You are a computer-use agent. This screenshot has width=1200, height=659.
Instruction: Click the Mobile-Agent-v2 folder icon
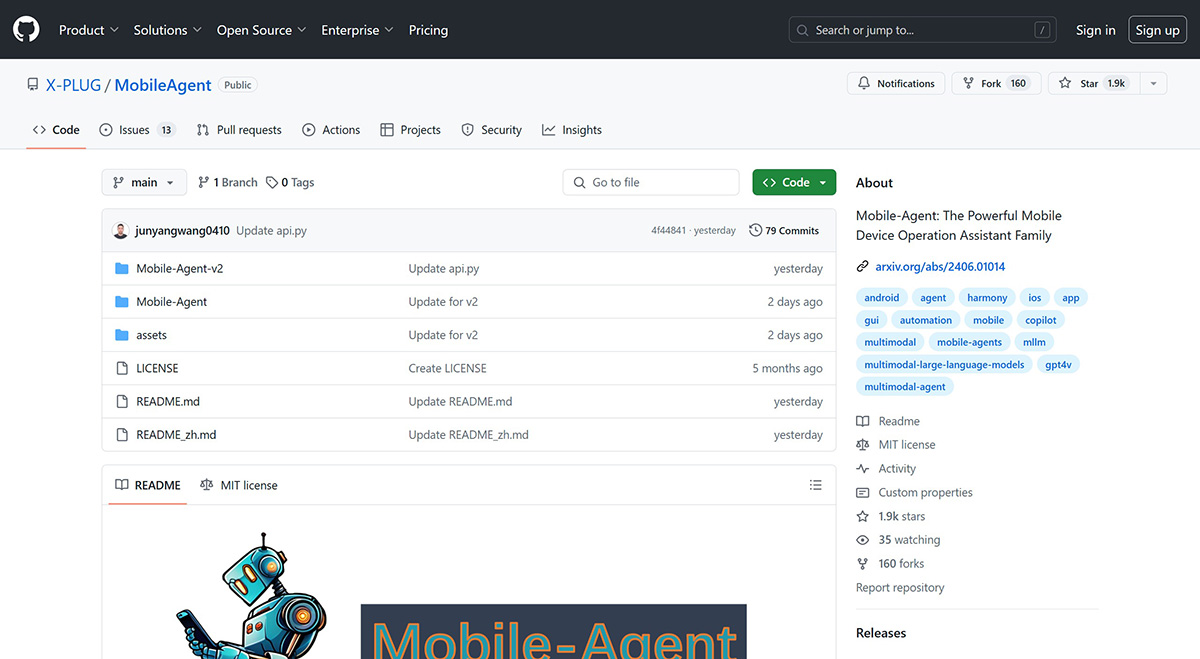121,268
